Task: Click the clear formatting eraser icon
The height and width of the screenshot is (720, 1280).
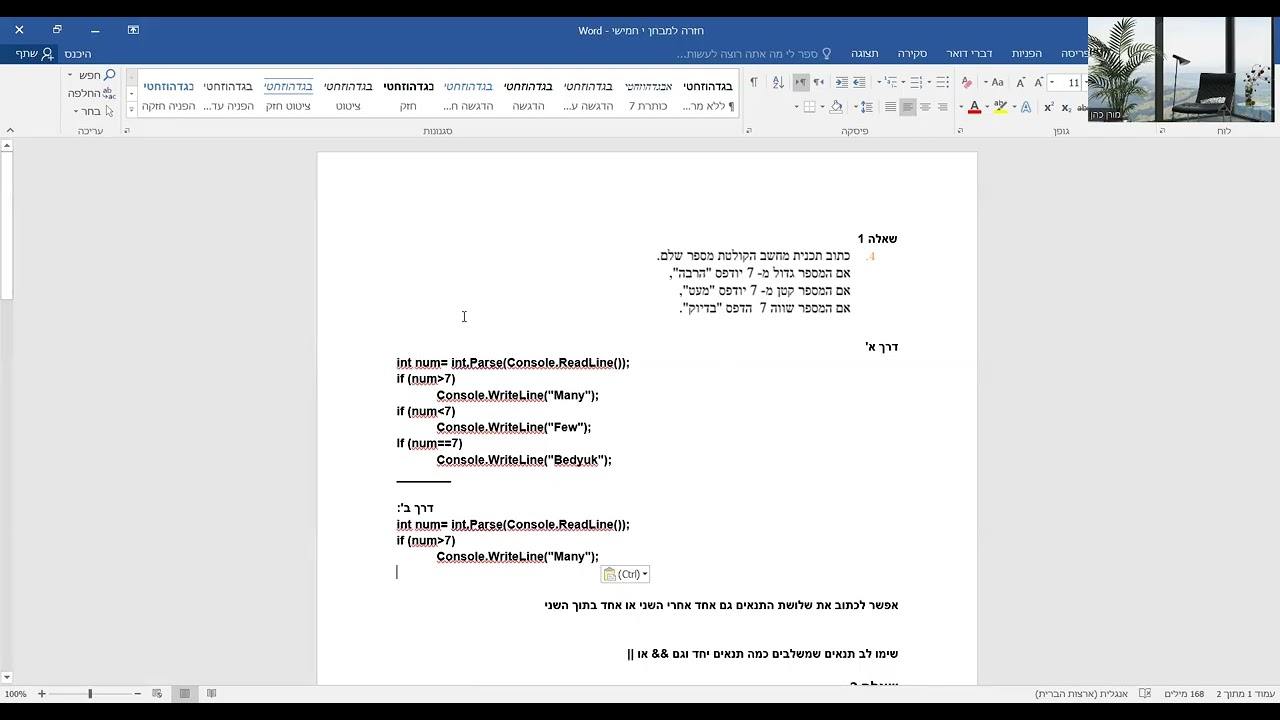Action: [967, 82]
